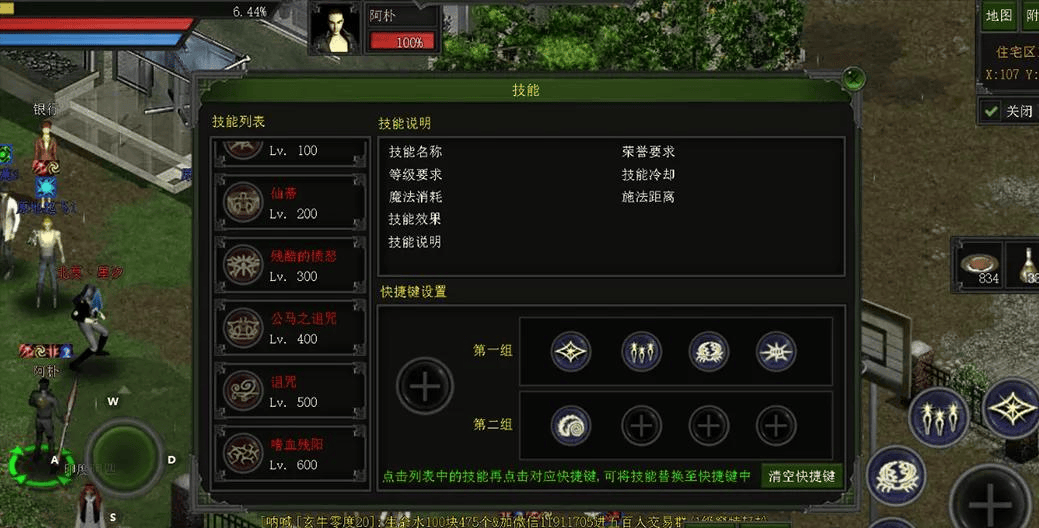1039x528 pixels.
Task: Toggle the 关闭 checkbox near minimap
Action: [991, 111]
